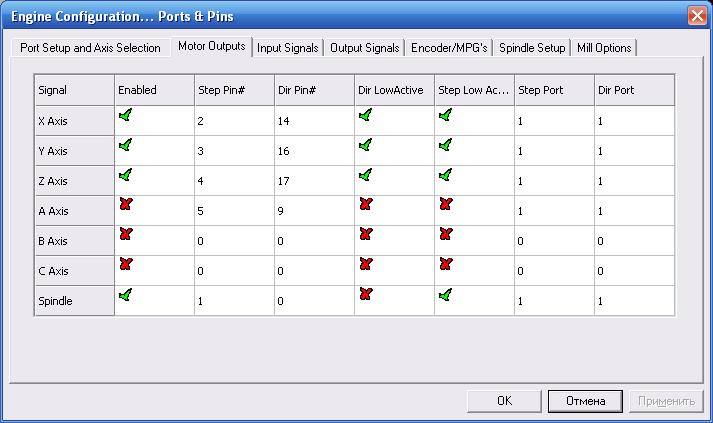Open Port Setup and Axis Selection tab
The width and height of the screenshot is (713, 423).
[x=90, y=48]
